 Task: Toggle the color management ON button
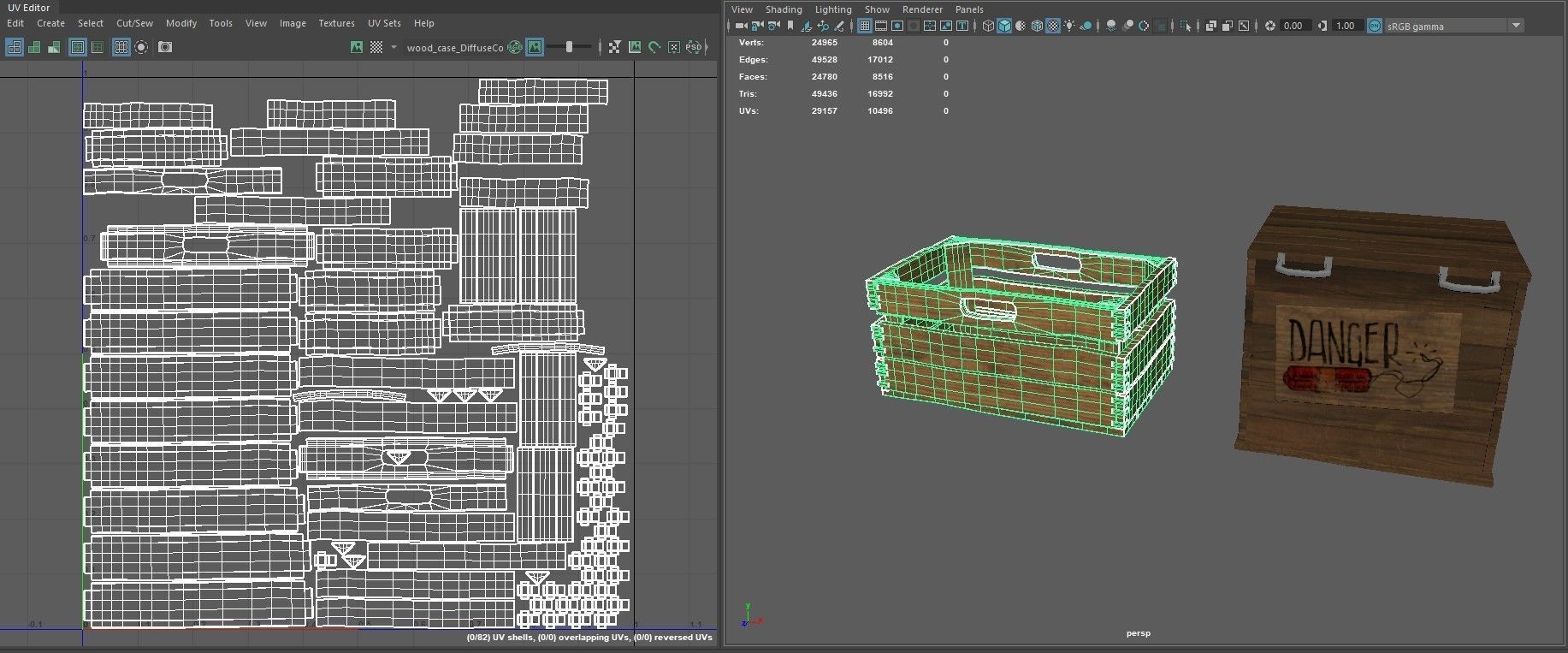[1374, 26]
